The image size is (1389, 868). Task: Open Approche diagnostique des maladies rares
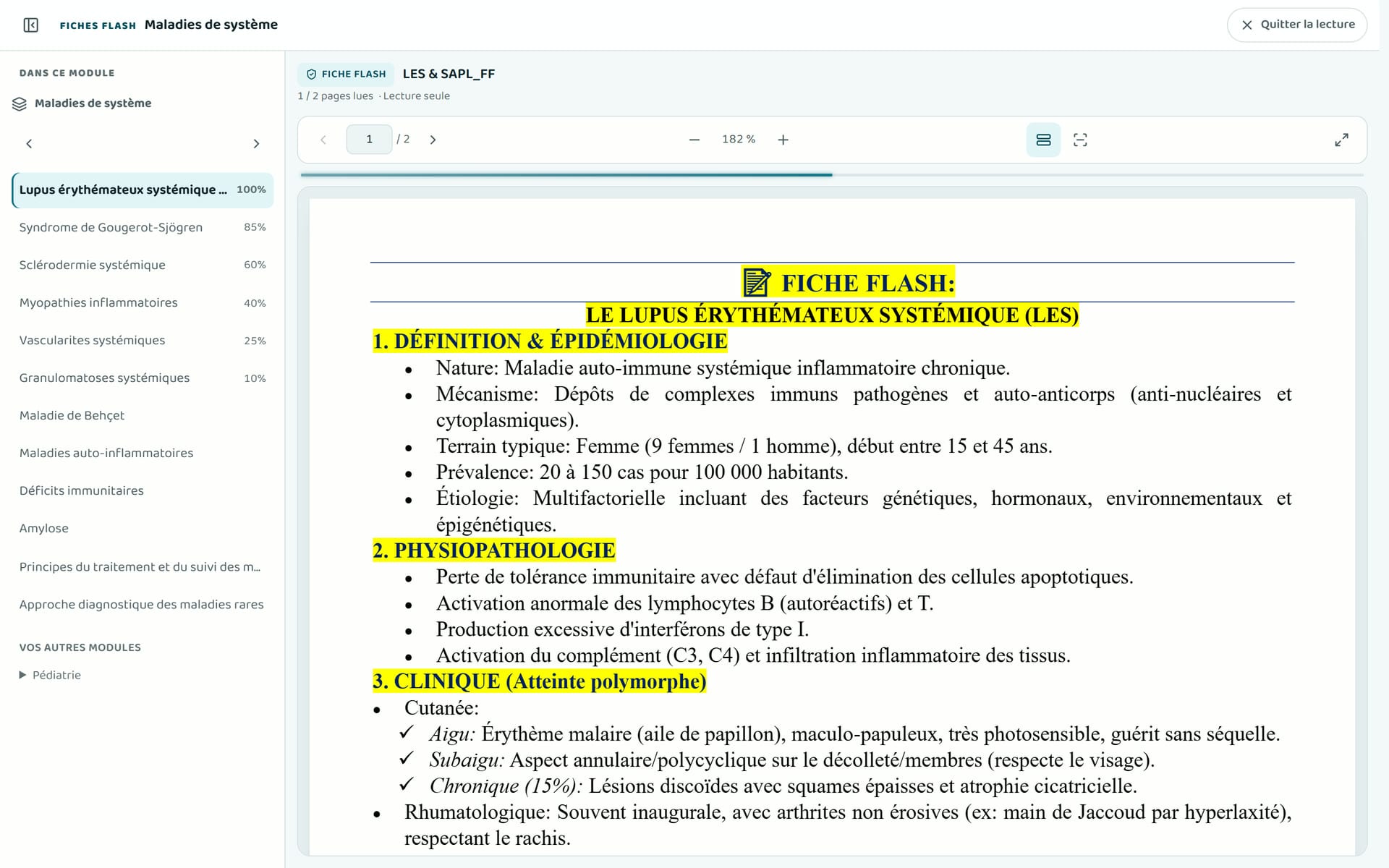(143, 604)
